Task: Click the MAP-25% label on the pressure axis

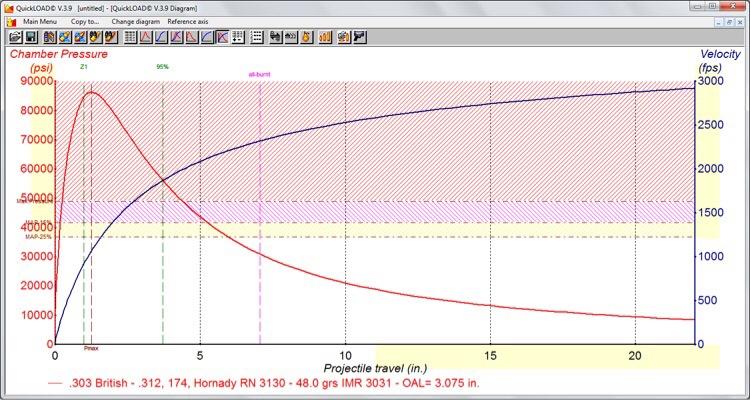Action: [38, 237]
